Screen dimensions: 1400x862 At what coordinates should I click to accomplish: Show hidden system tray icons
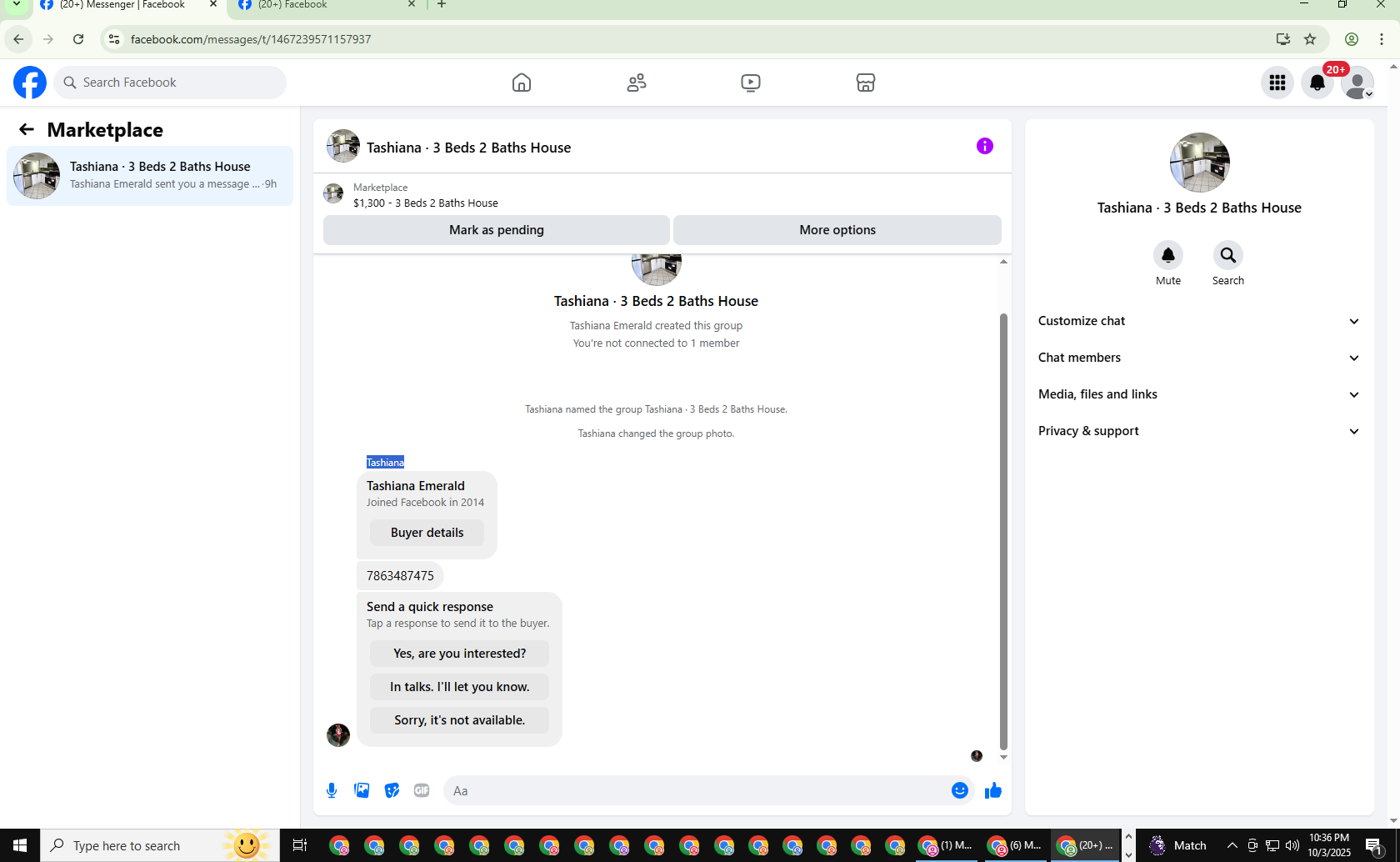(x=1232, y=845)
